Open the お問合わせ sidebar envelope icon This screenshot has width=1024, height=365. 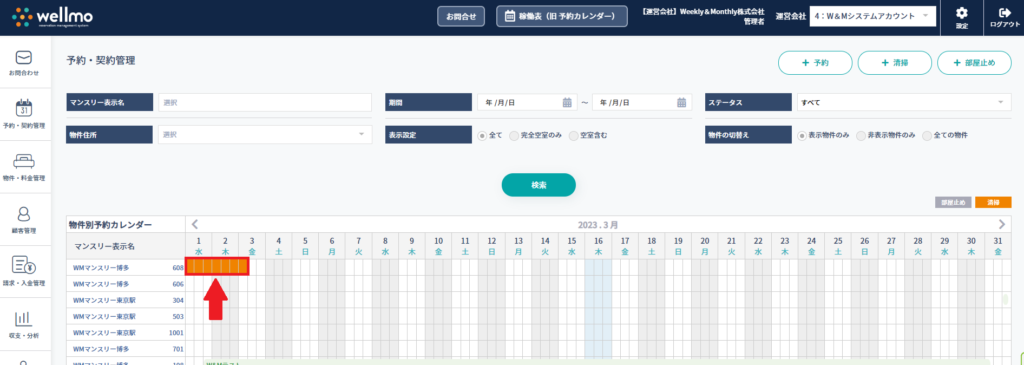24,57
